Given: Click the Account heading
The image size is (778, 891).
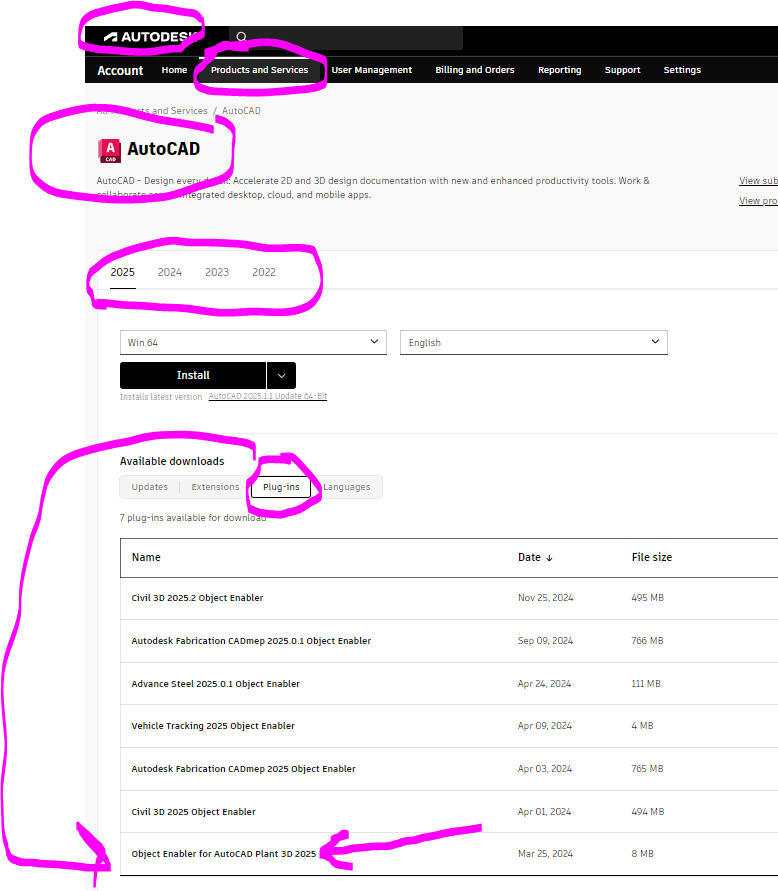Looking at the screenshot, I should 120,70.
